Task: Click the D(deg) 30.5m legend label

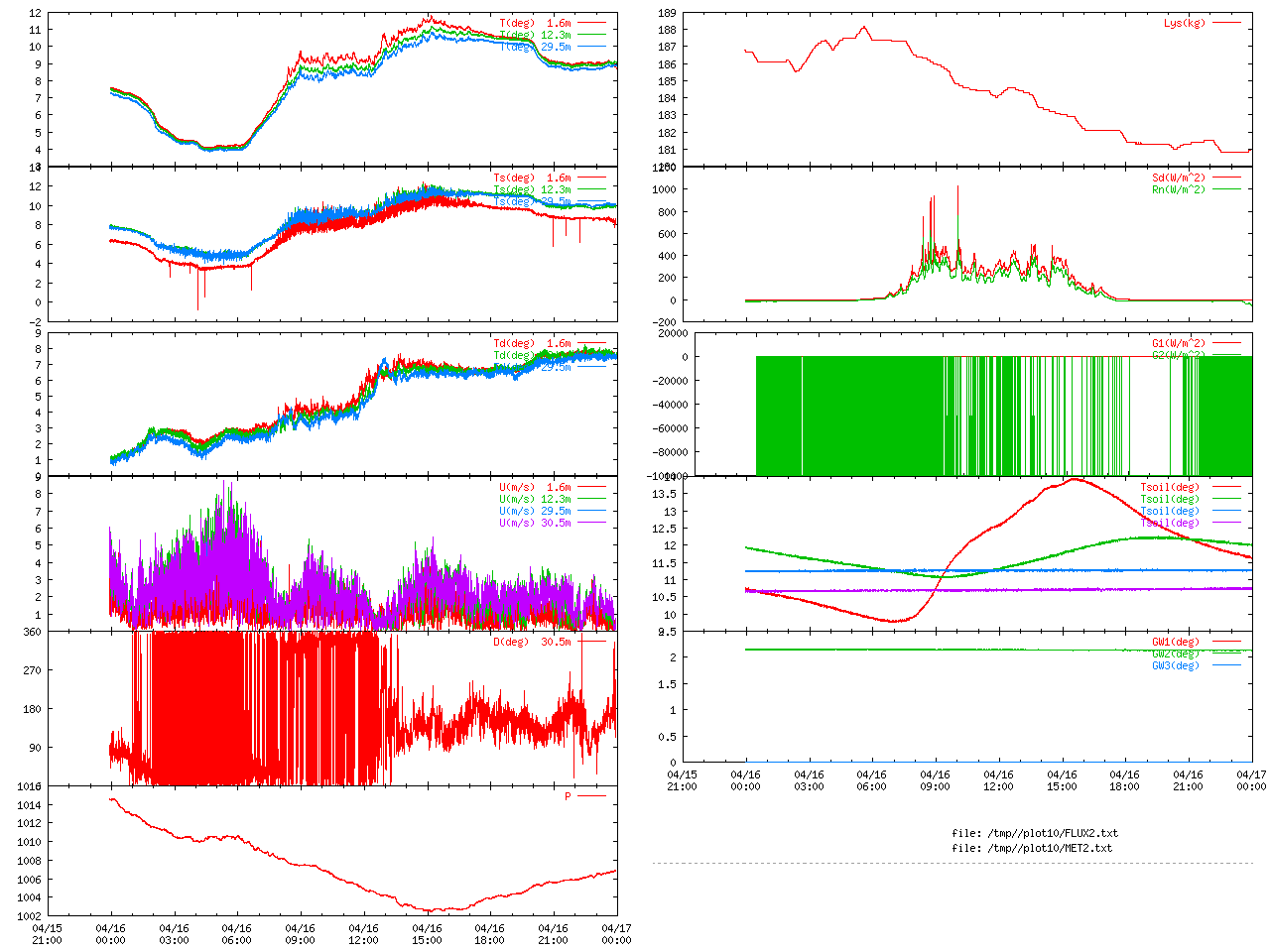Action: [x=533, y=642]
